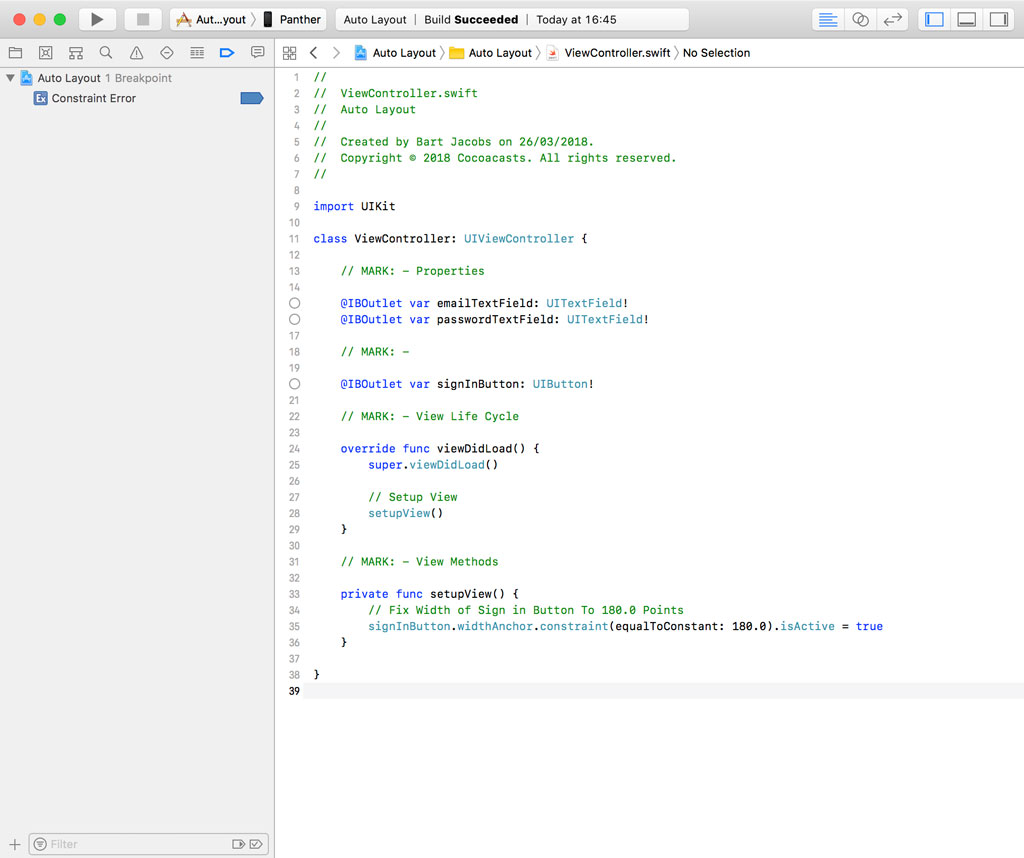Screen dimensions: 1024x858
Task: Open the Project navigator
Action: [x=14, y=52]
